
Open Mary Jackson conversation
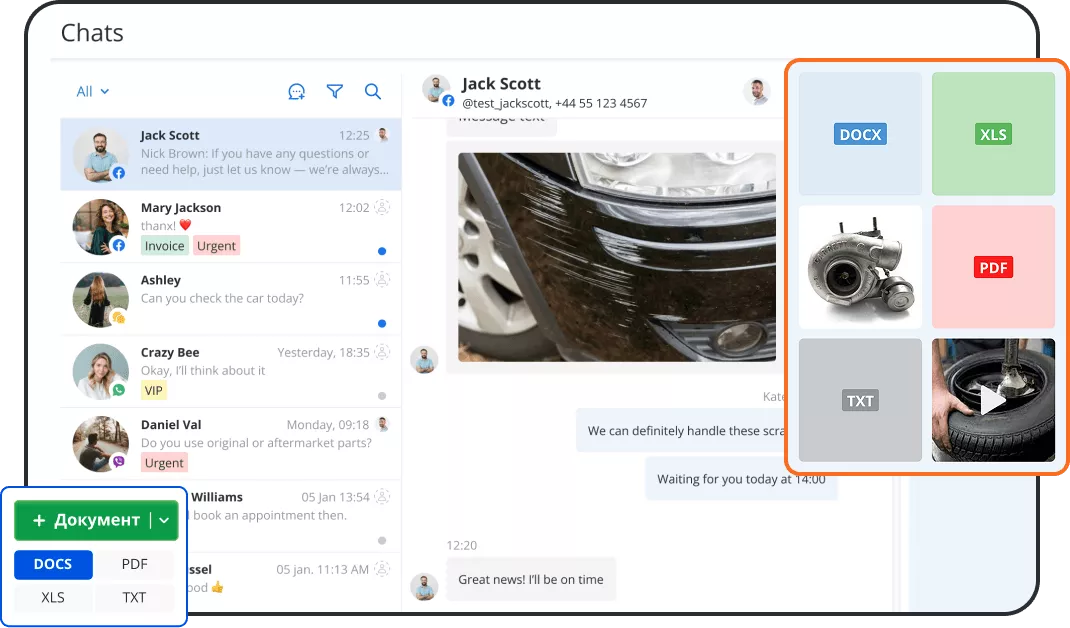pyautogui.click(x=231, y=227)
